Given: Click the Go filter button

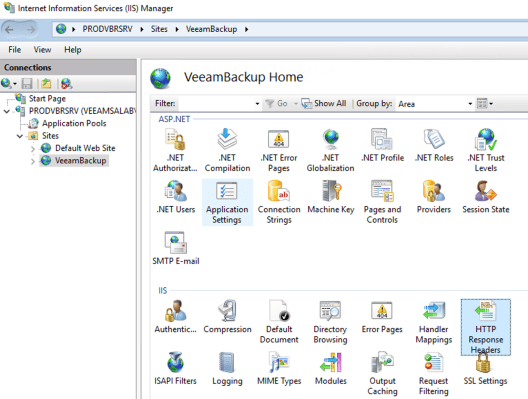Looking at the screenshot, I should [x=276, y=104].
